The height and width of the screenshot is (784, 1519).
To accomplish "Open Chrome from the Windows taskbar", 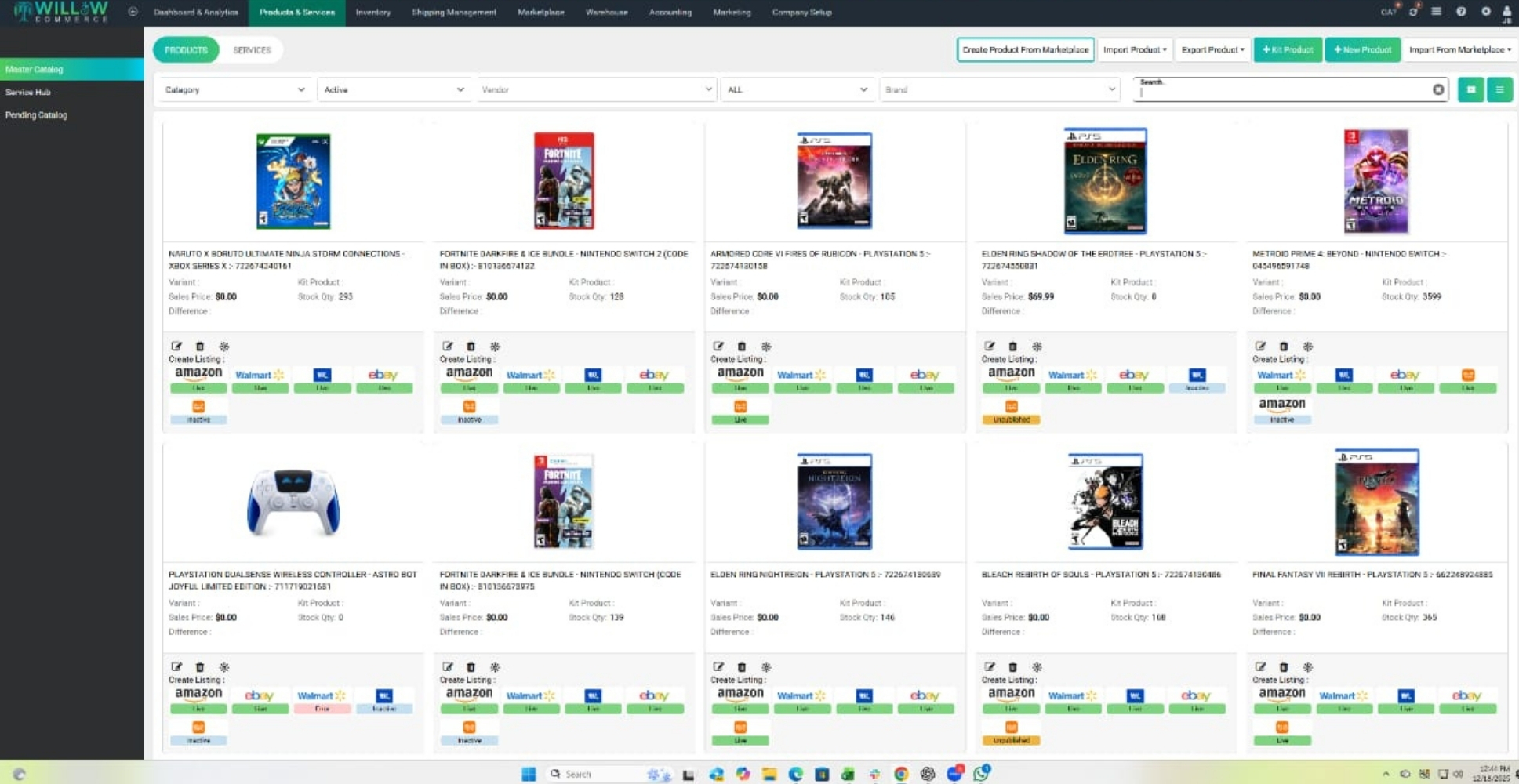I will (x=901, y=774).
